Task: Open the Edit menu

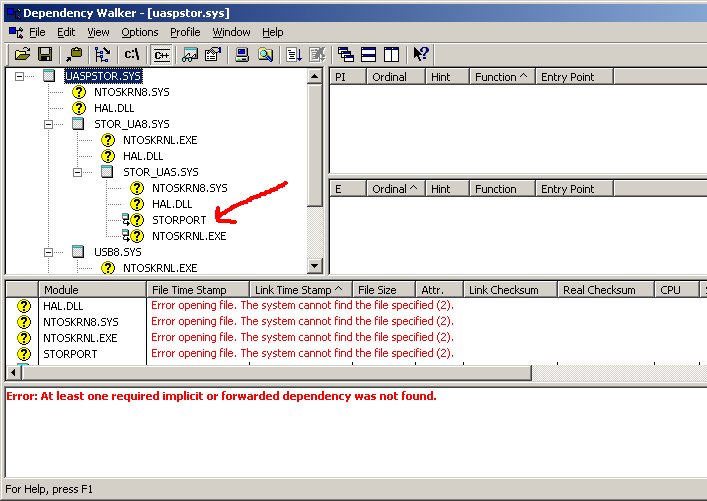Action: 66,32
